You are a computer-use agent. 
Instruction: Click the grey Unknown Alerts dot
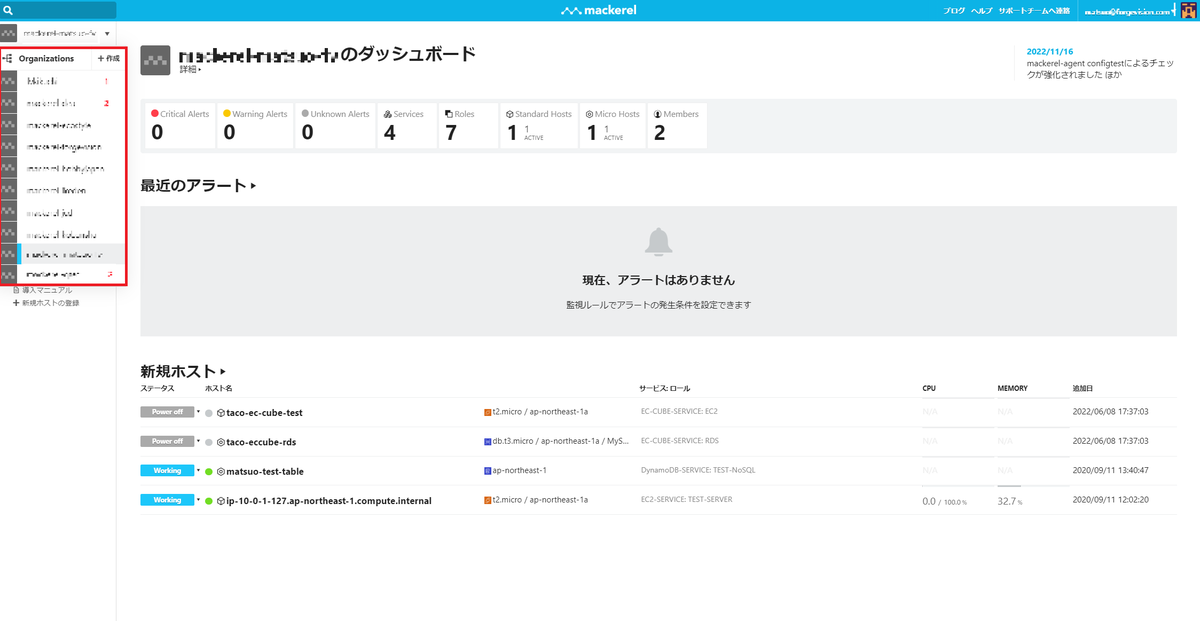[x=304, y=114]
